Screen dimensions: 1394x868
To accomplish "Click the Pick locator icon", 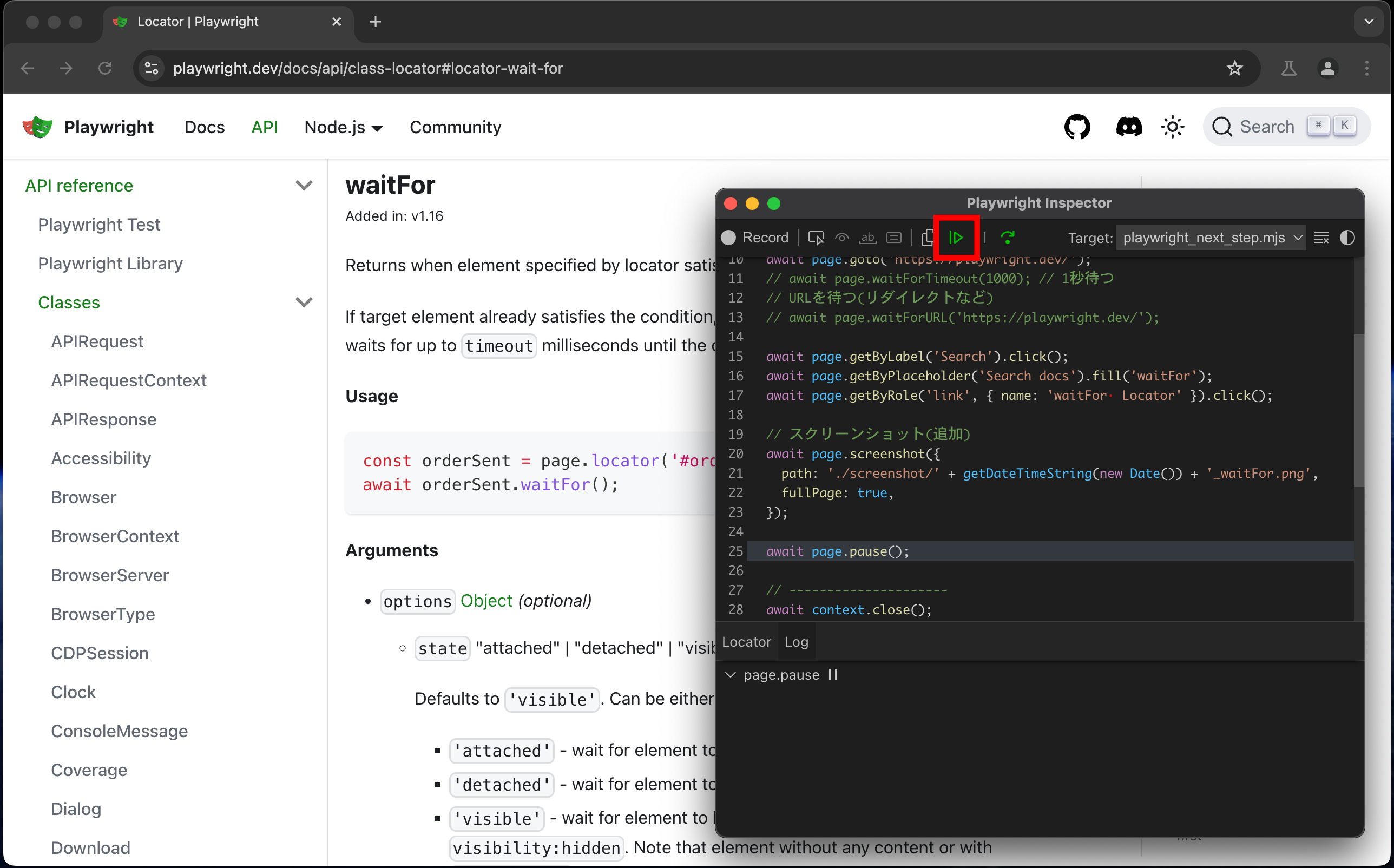I will coord(816,238).
